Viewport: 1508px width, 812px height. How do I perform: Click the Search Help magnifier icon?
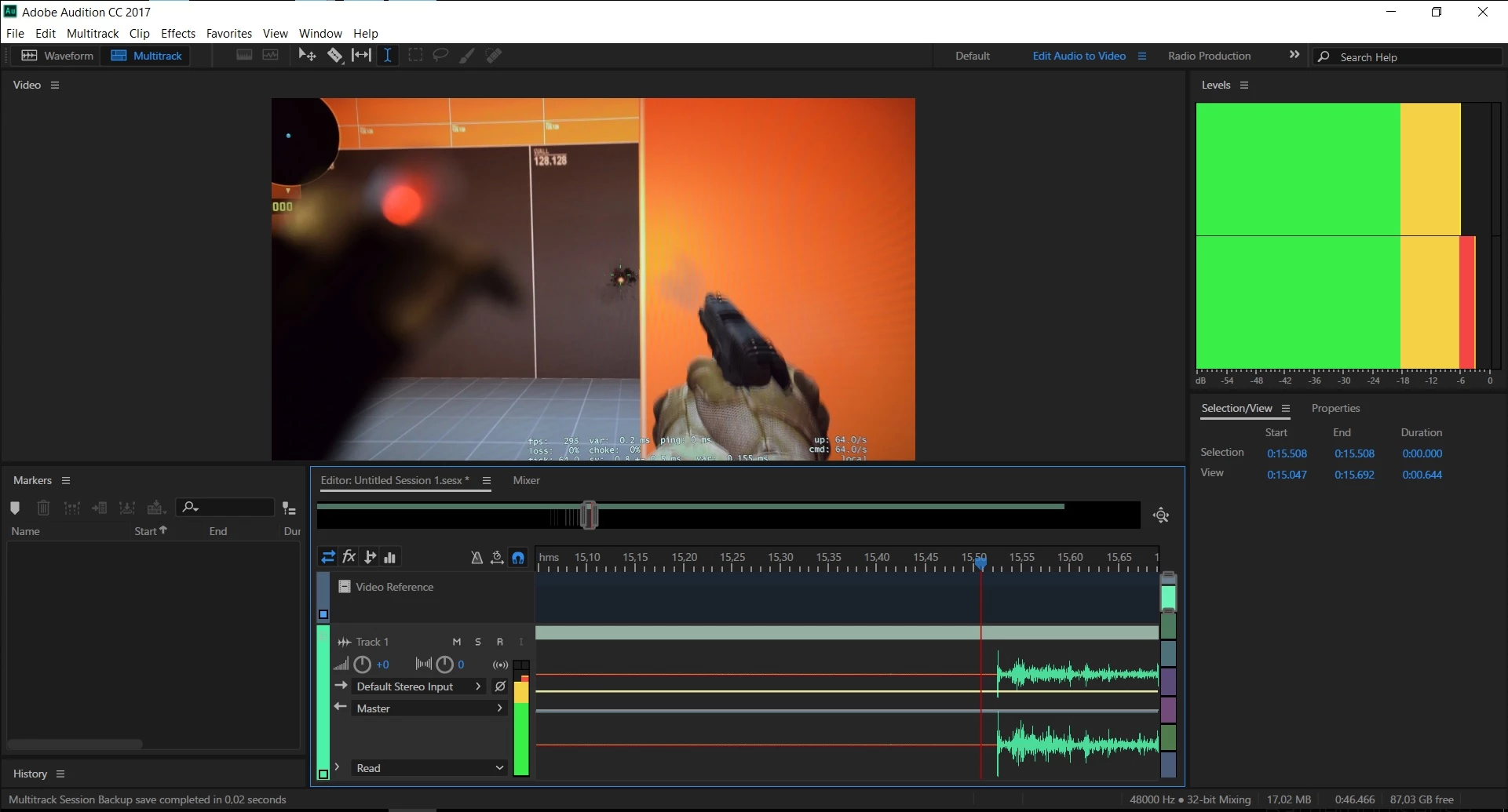click(1324, 56)
